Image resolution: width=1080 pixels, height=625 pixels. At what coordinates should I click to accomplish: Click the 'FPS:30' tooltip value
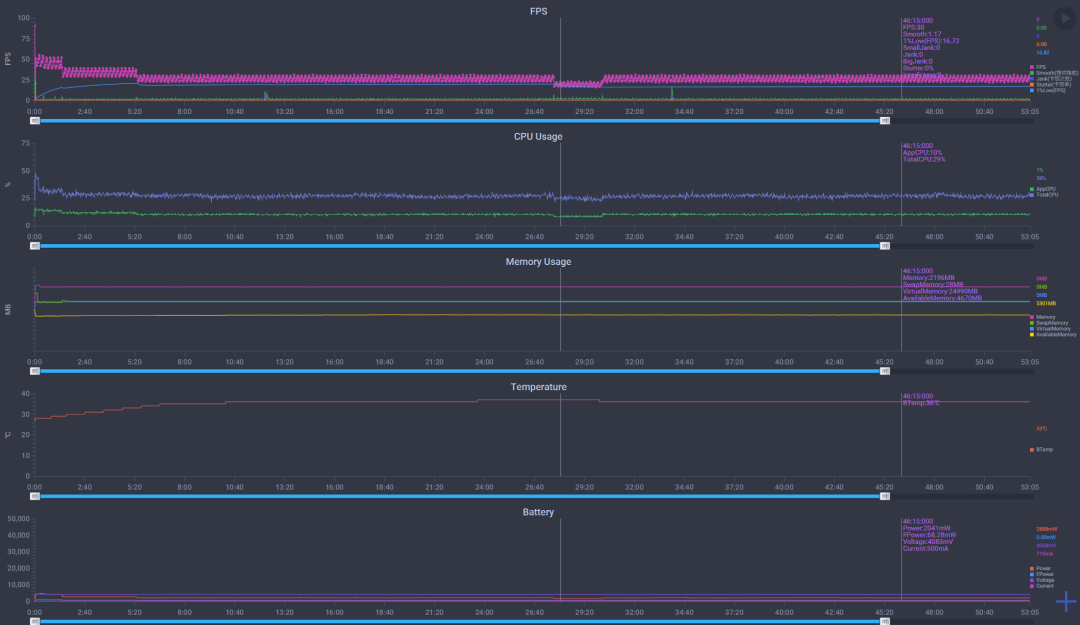pos(913,28)
